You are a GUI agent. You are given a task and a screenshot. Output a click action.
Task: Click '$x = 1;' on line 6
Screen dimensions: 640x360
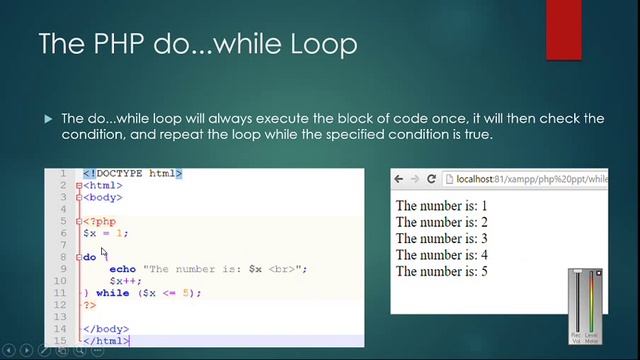click(x=106, y=233)
